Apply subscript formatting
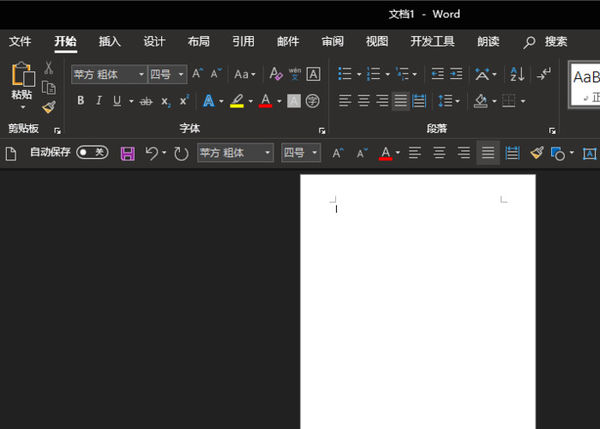The image size is (600, 429). pos(166,101)
